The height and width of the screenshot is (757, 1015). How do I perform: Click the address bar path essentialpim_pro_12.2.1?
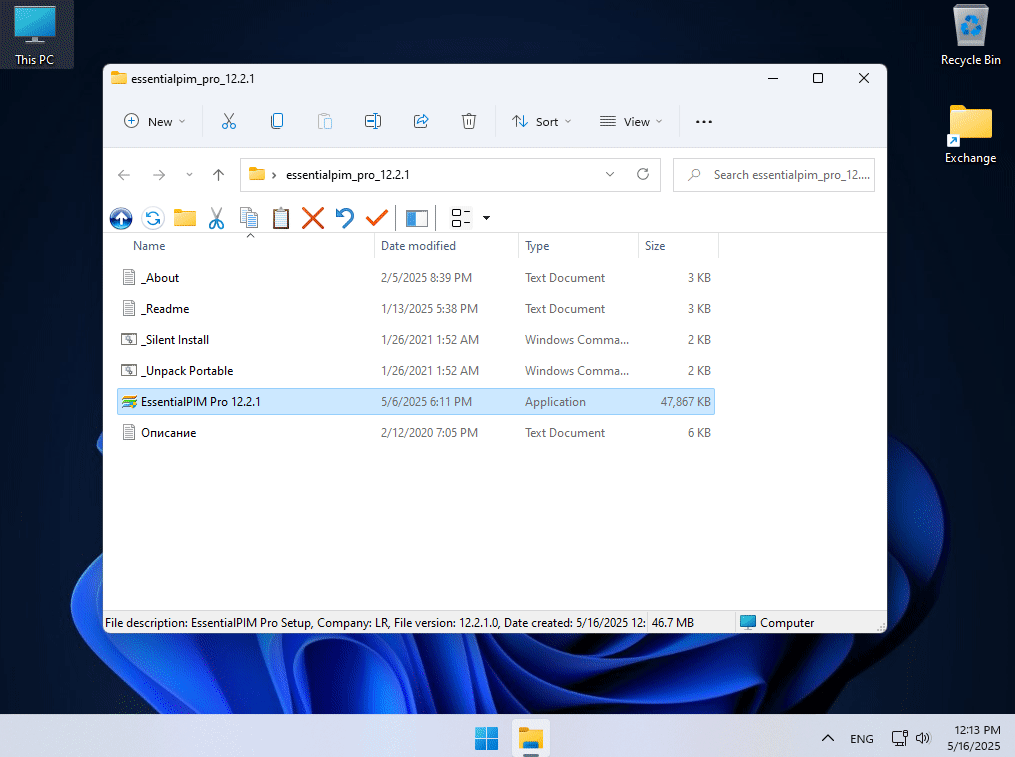point(348,175)
